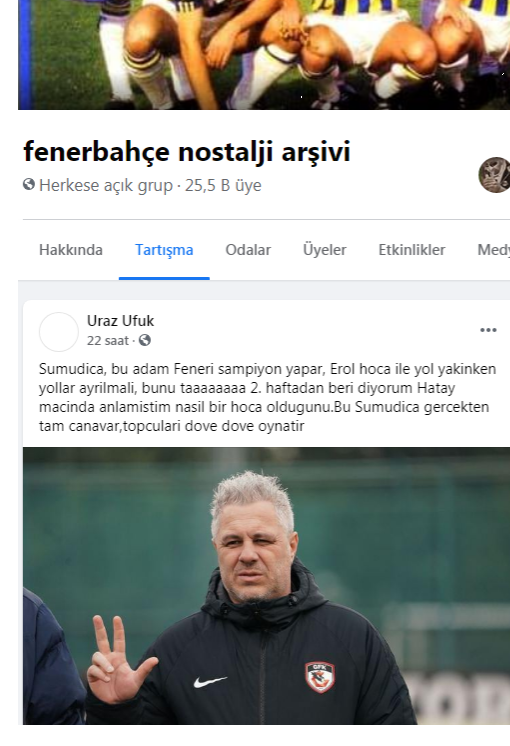This screenshot has width=510, height=746.
Task: Click the Herkese açık grup privacy label
Action: coord(106,185)
